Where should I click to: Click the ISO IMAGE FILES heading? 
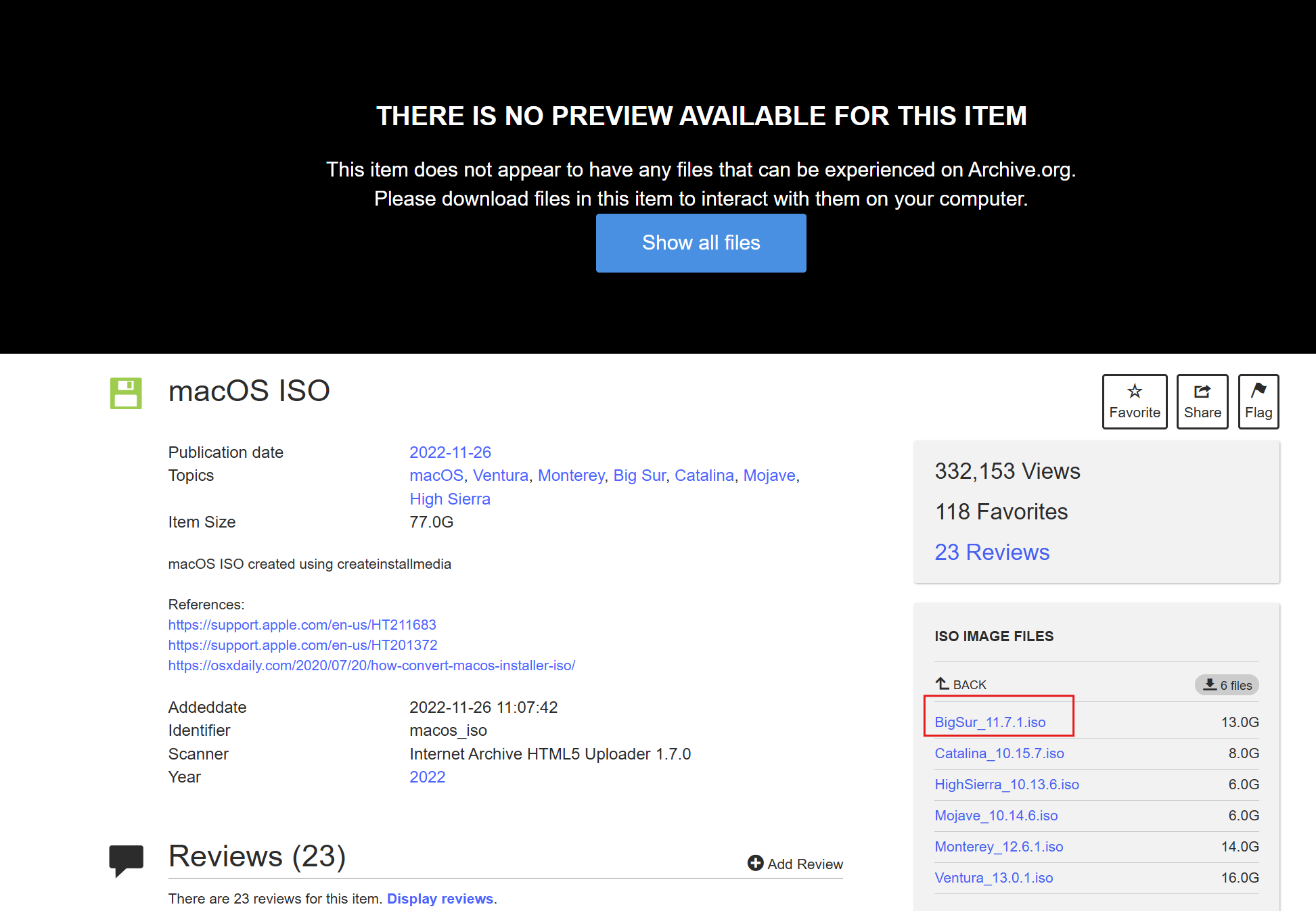[x=994, y=636]
